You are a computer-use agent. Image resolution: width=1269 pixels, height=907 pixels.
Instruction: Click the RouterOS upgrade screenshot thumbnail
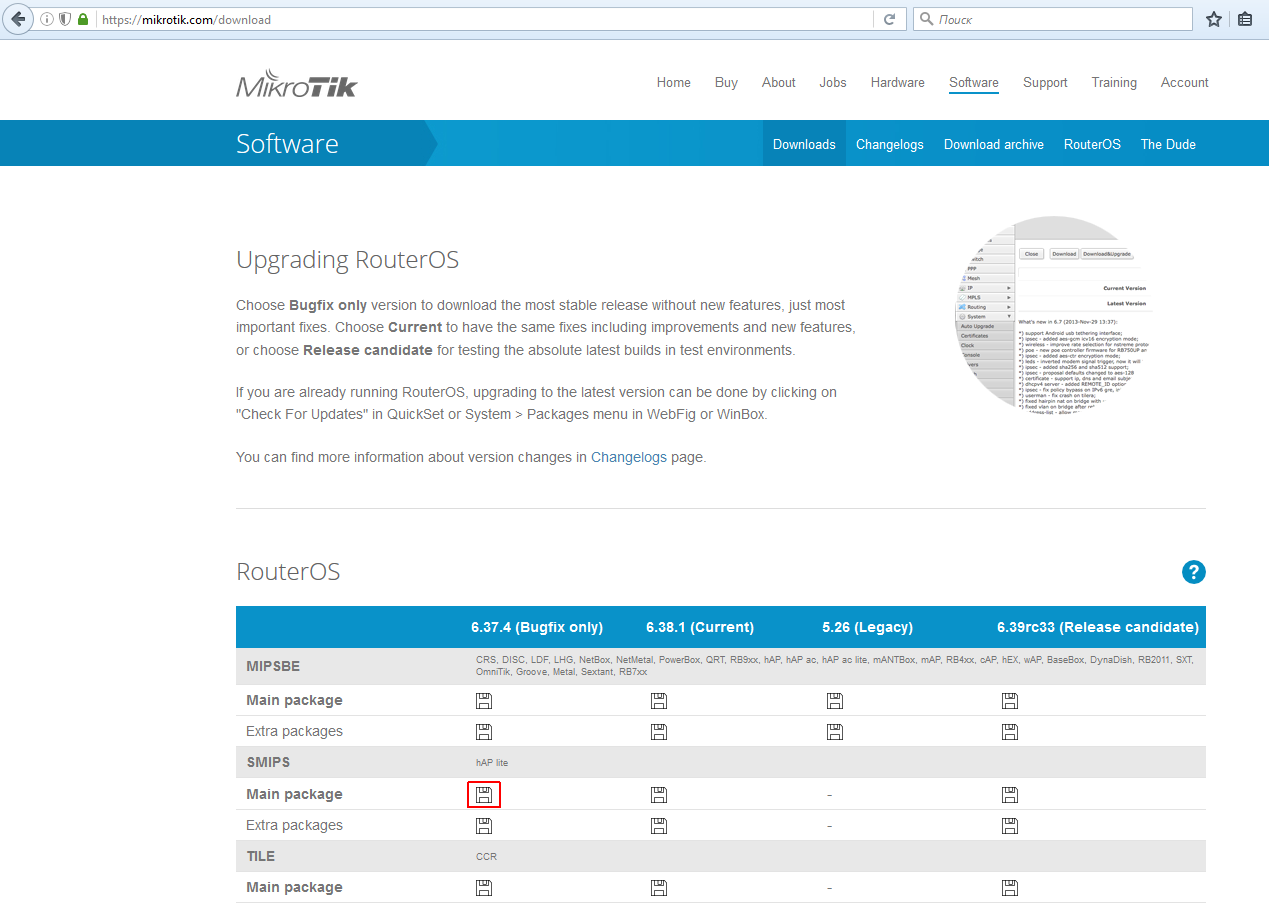[1052, 315]
